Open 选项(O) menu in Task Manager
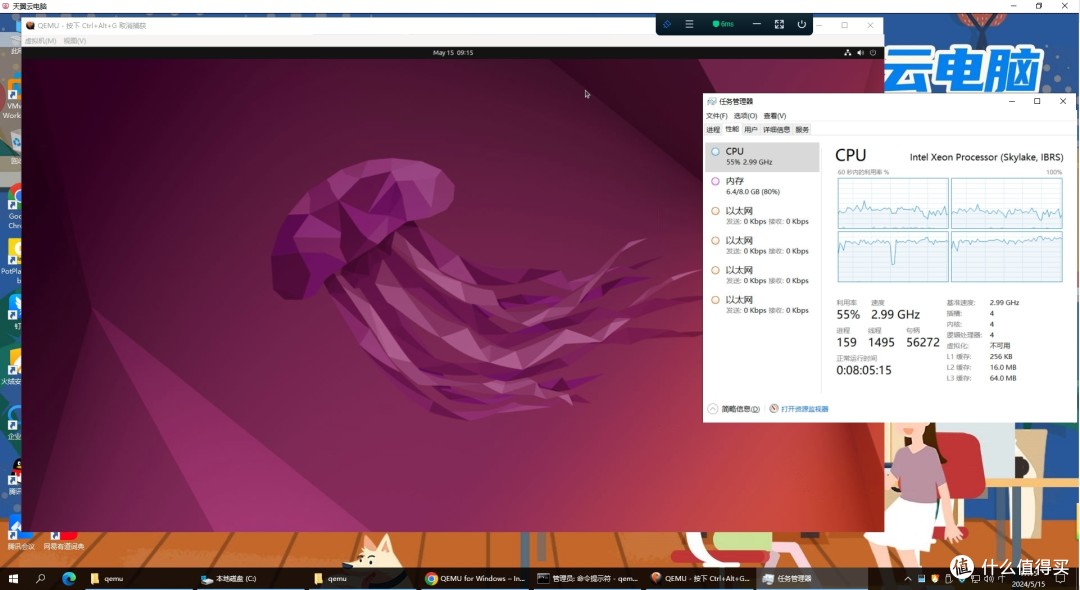This screenshot has height=590, width=1080. pos(745,116)
